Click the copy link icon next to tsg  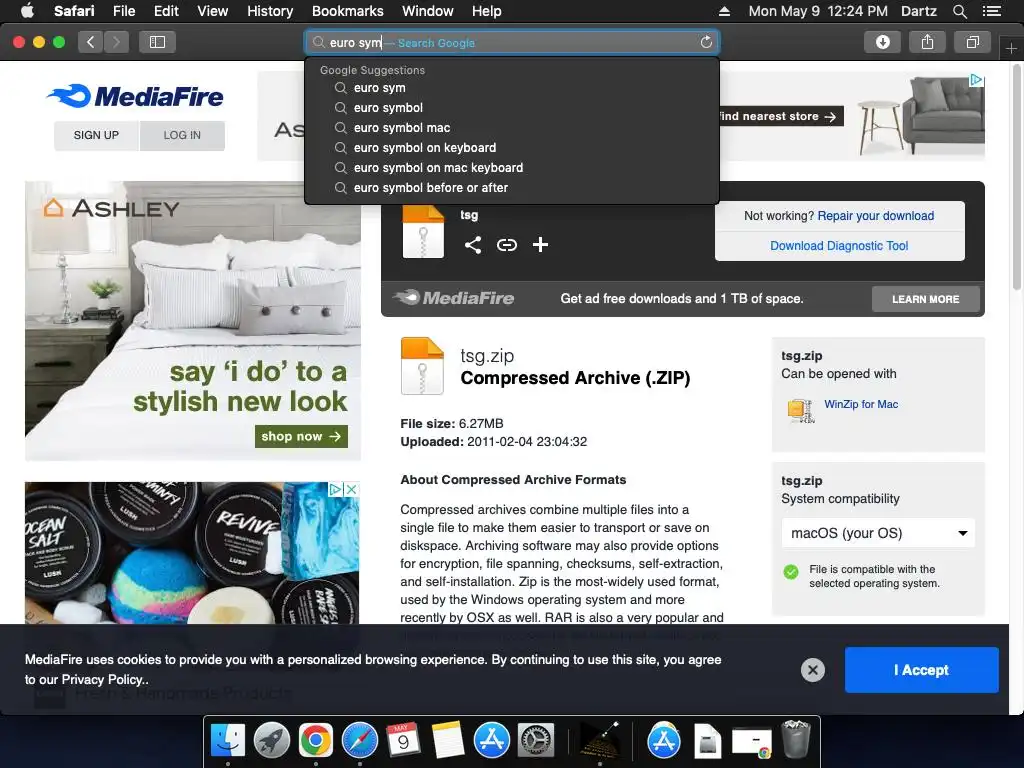point(507,245)
